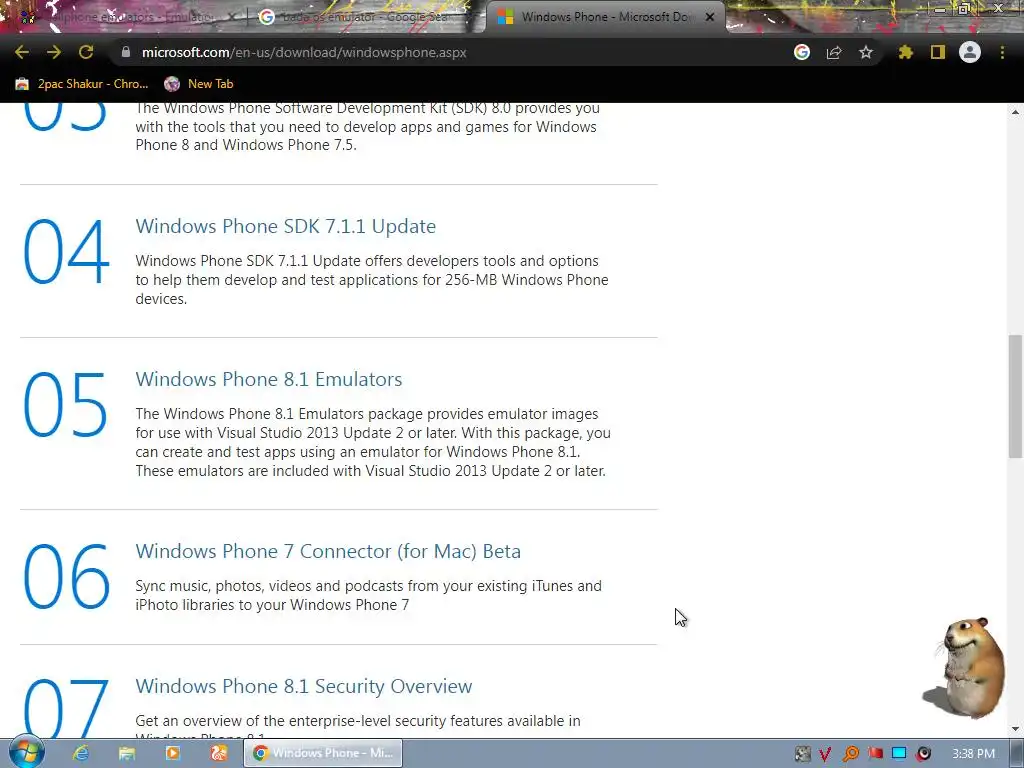Open Windows Phone 7 Connector (for Mac) Beta

pyautogui.click(x=328, y=551)
